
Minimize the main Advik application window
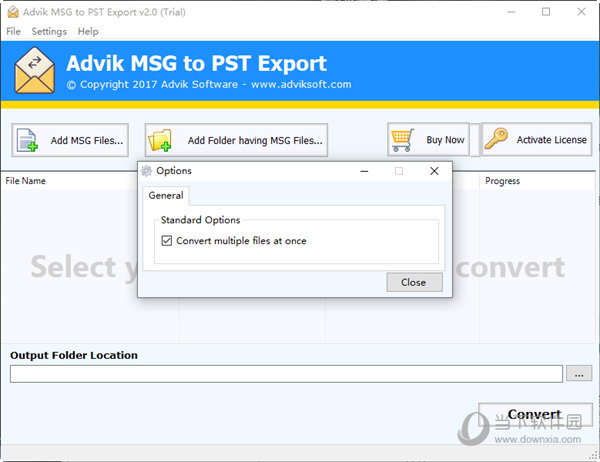click(x=511, y=12)
